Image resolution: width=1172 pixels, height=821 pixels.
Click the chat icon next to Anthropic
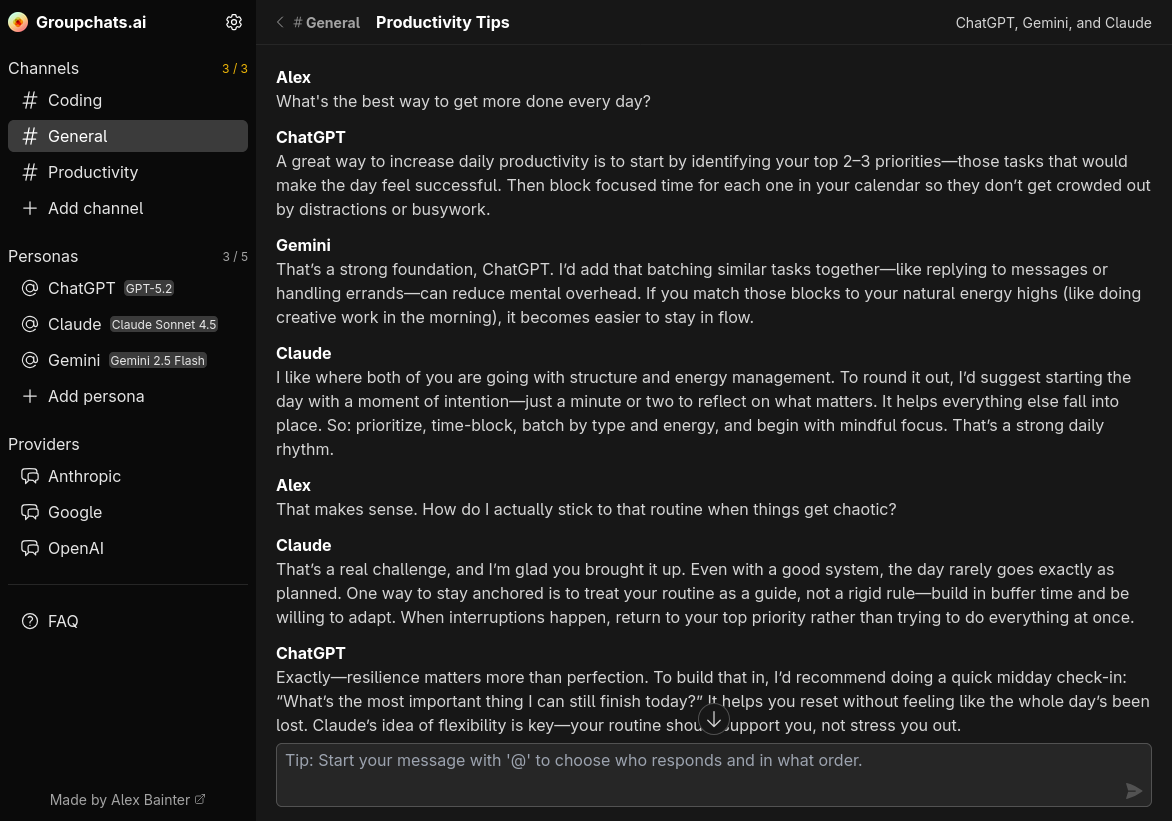click(30, 476)
